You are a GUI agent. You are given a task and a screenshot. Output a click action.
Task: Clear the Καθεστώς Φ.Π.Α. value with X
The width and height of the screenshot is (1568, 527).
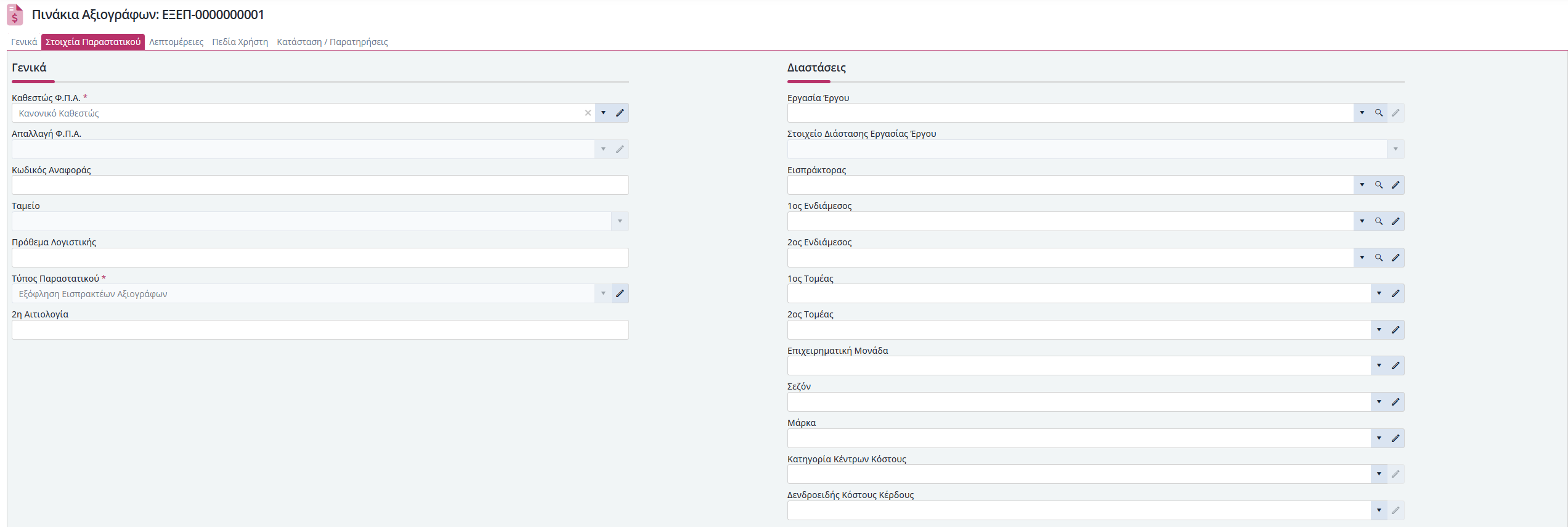click(588, 113)
